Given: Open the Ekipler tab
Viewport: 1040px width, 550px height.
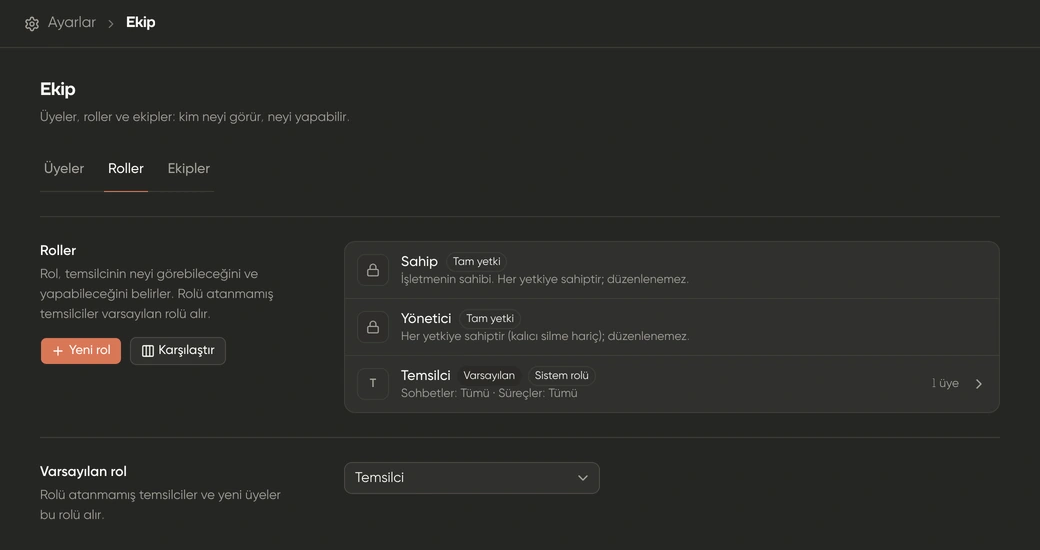Looking at the screenshot, I should (188, 169).
